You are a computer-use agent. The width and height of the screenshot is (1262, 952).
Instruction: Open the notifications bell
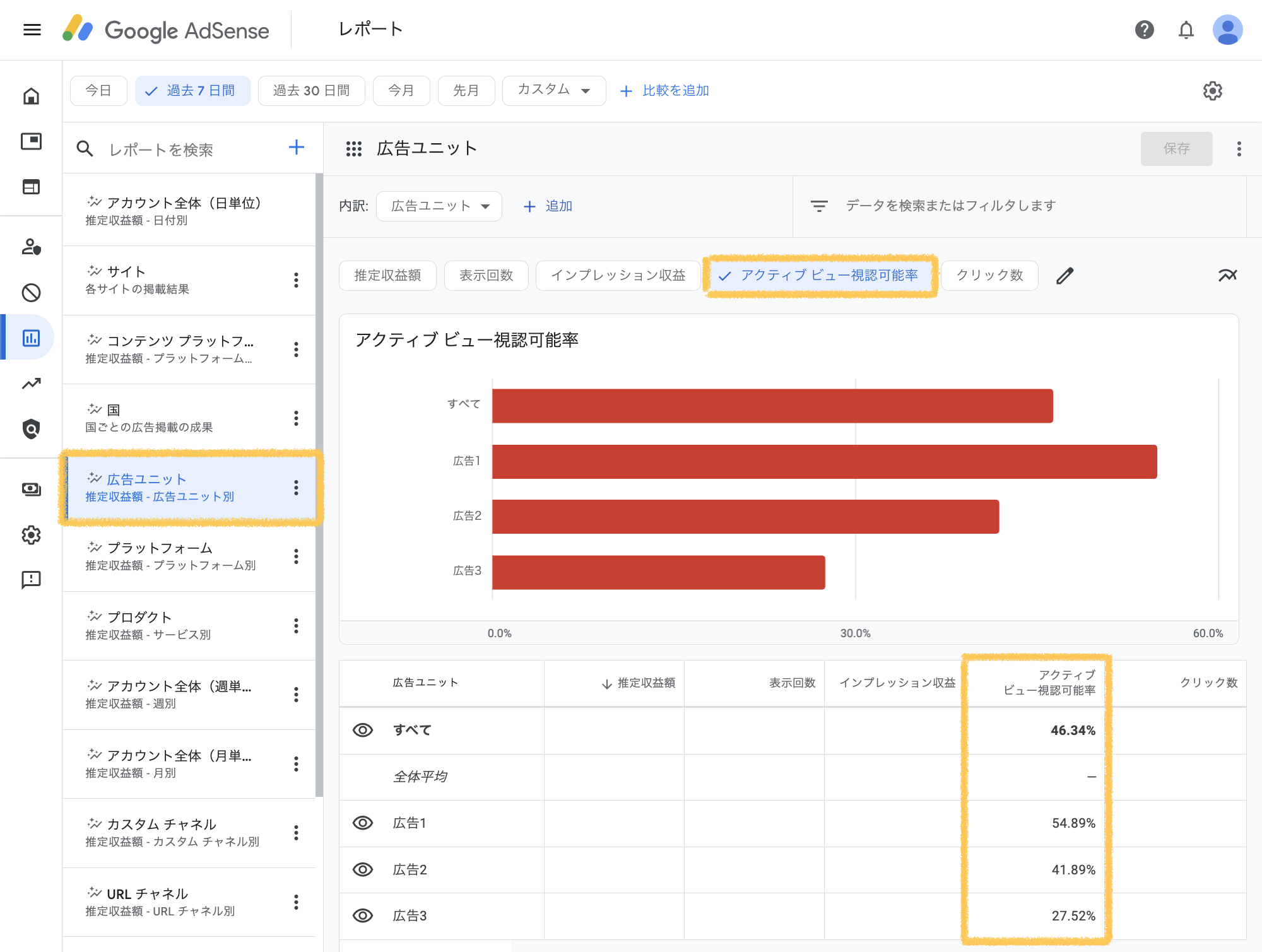click(x=1186, y=30)
